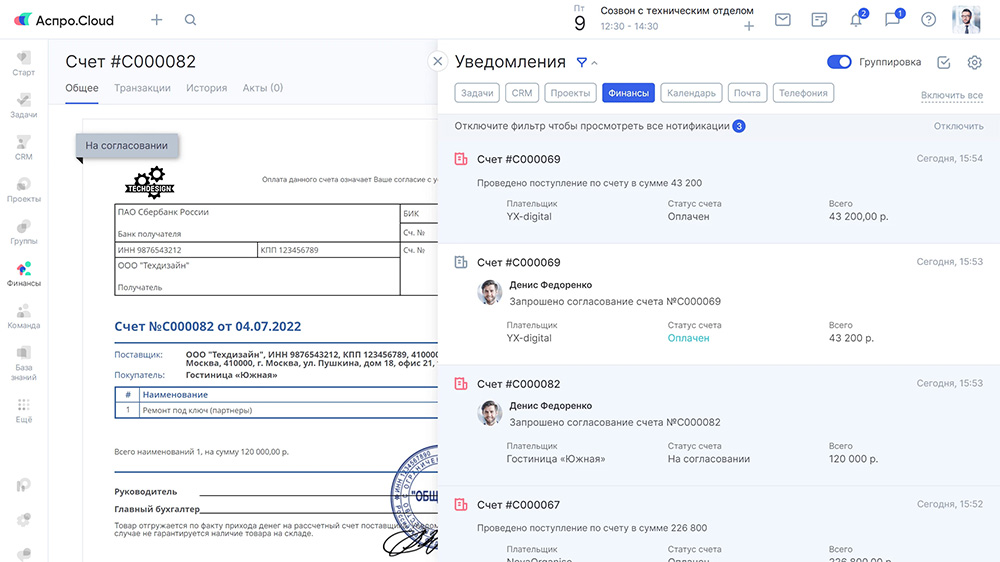The height and width of the screenshot is (562, 1000).
Task: Click Денис Федоренко avatar in C000082 notification
Action: coord(489,413)
